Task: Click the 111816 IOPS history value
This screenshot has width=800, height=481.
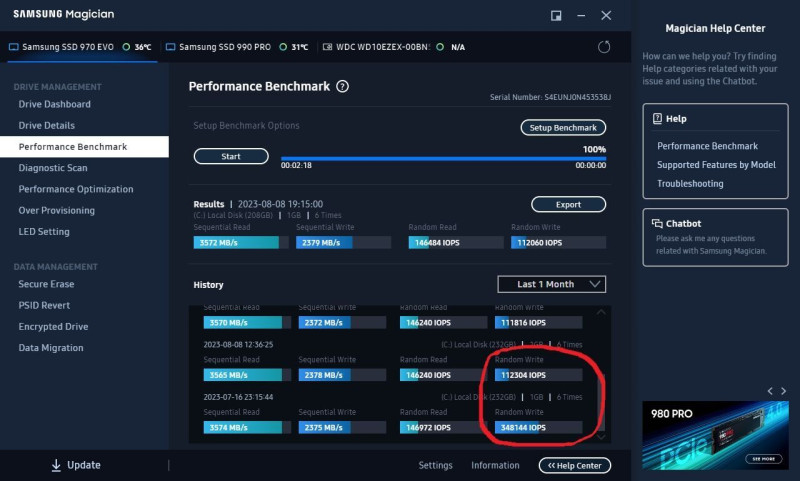Action: click(x=538, y=322)
